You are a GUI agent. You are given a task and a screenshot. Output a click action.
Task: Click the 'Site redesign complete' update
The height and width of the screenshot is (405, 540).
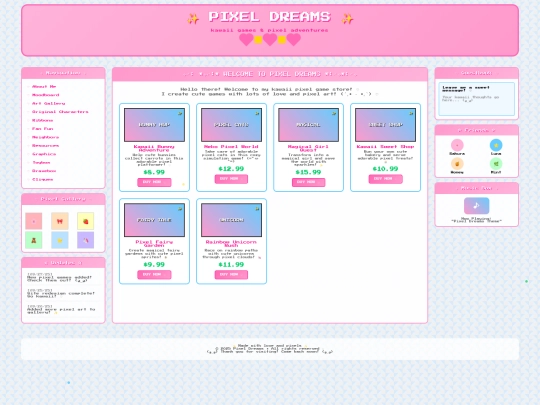coord(61,294)
